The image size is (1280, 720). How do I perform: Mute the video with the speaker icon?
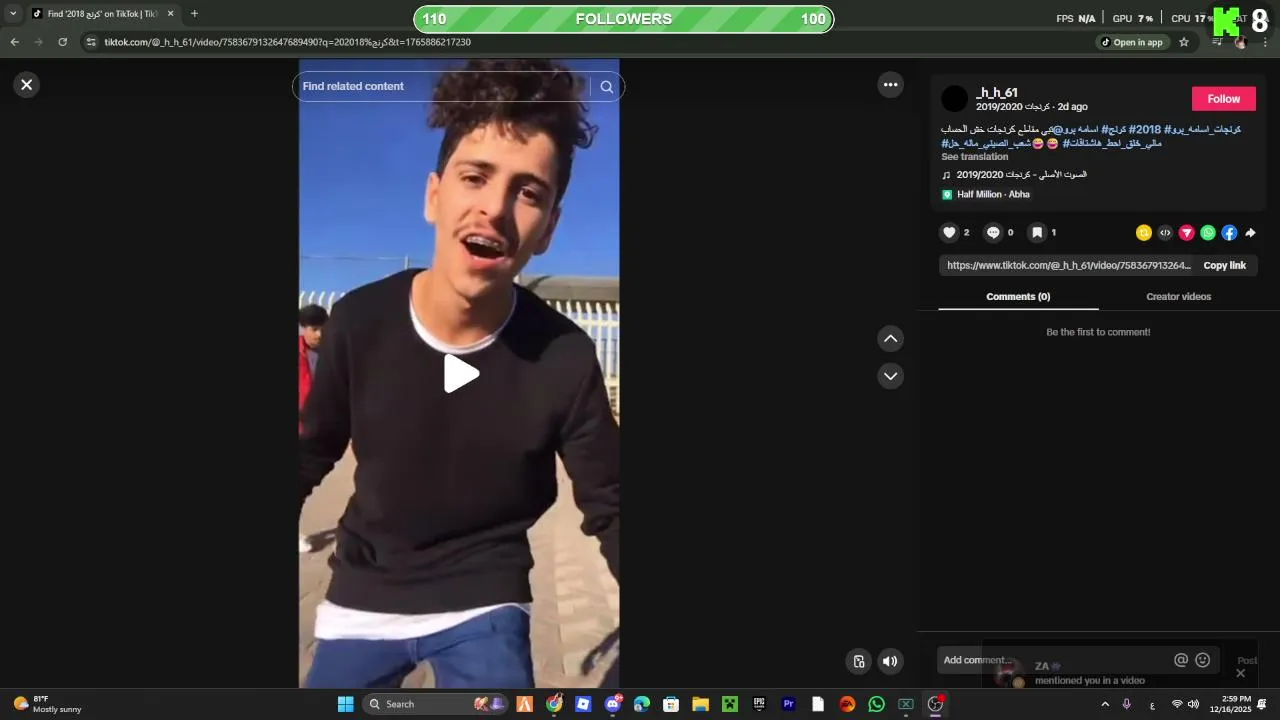coord(890,661)
